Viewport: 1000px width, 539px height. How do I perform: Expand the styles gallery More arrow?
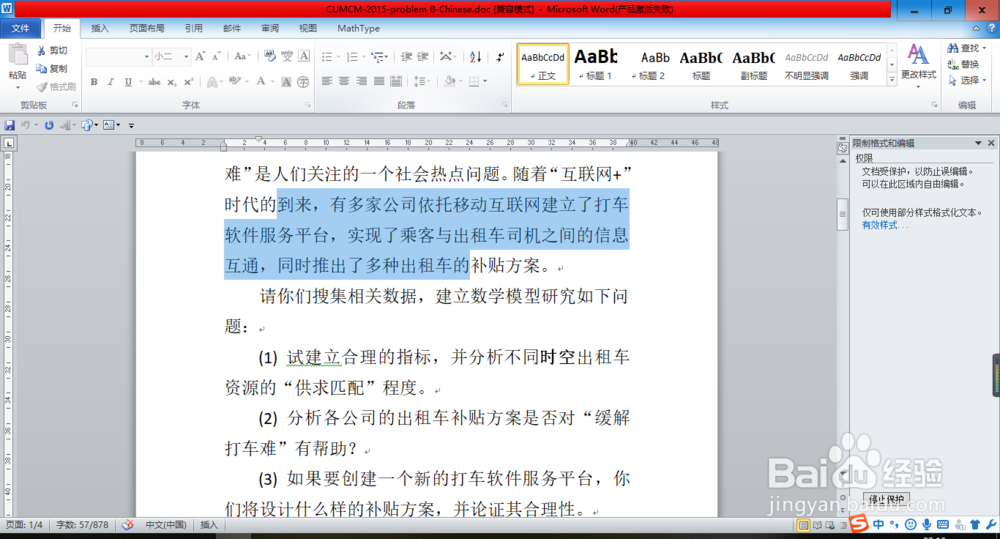click(892, 78)
